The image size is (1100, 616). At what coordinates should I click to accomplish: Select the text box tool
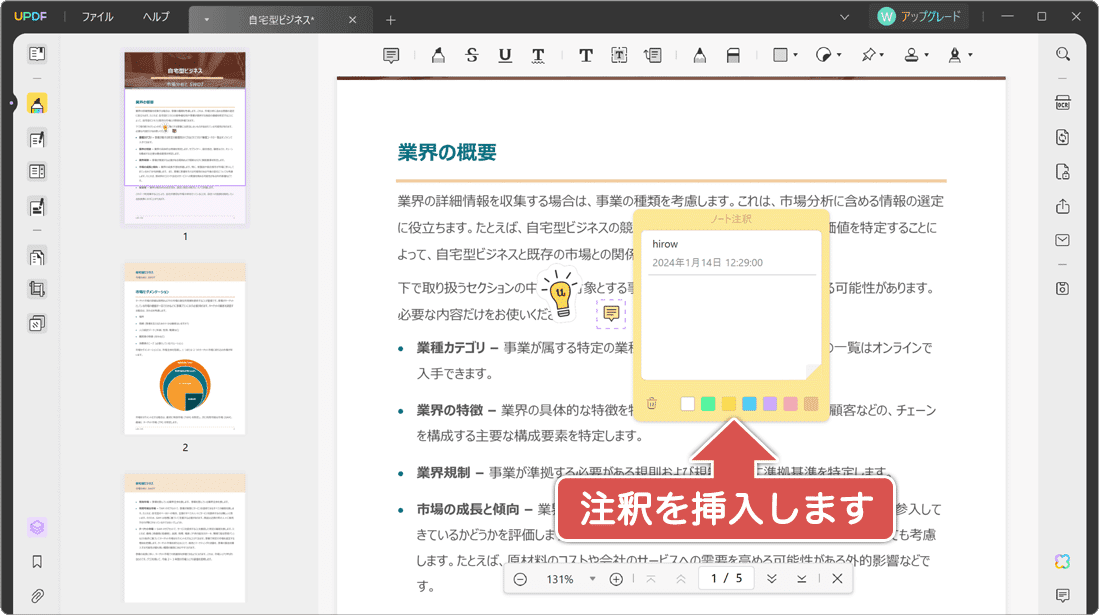point(619,55)
